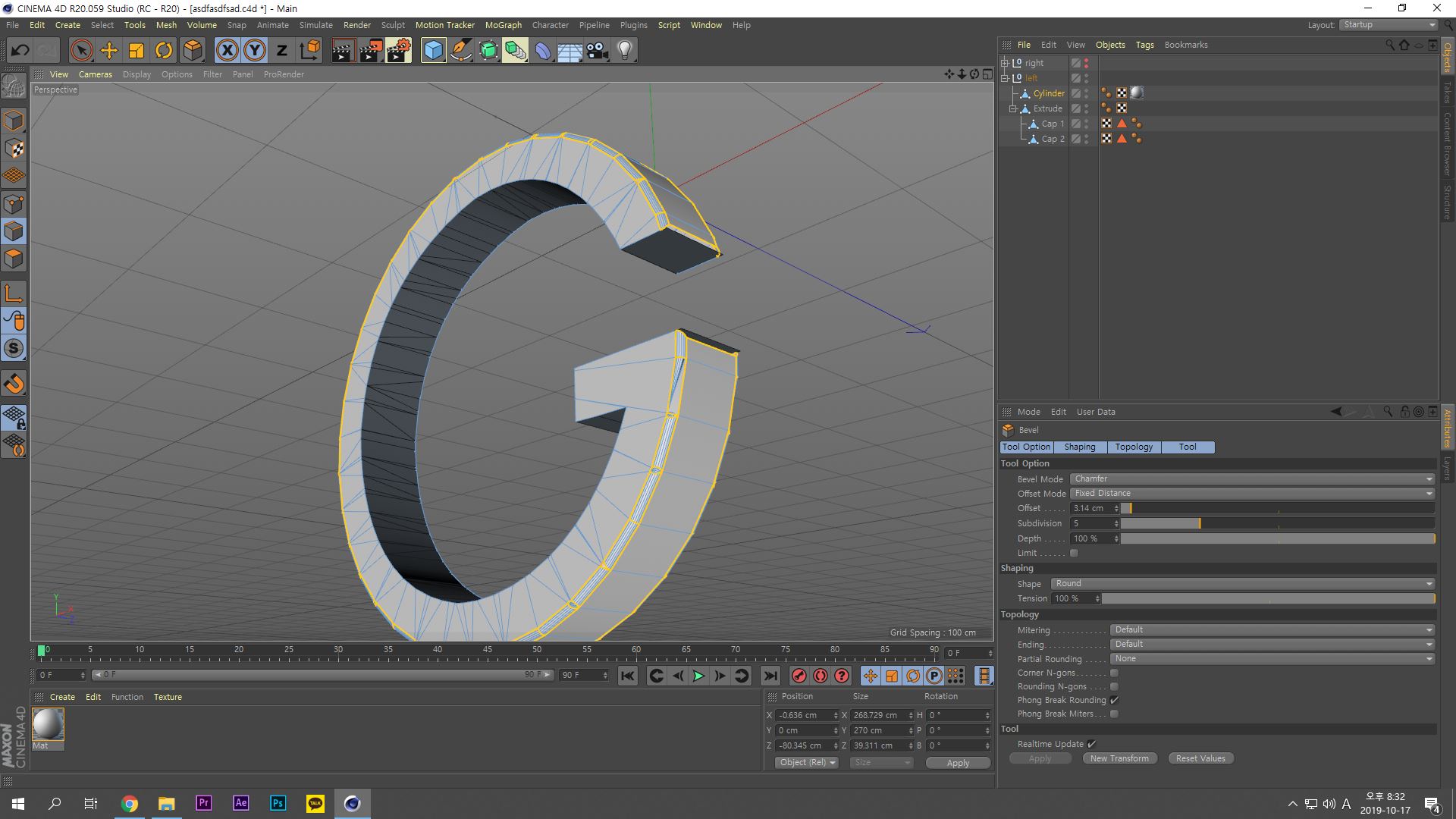
Task: Open the Bevel Mode Chamfer dropdown
Action: (x=1252, y=479)
